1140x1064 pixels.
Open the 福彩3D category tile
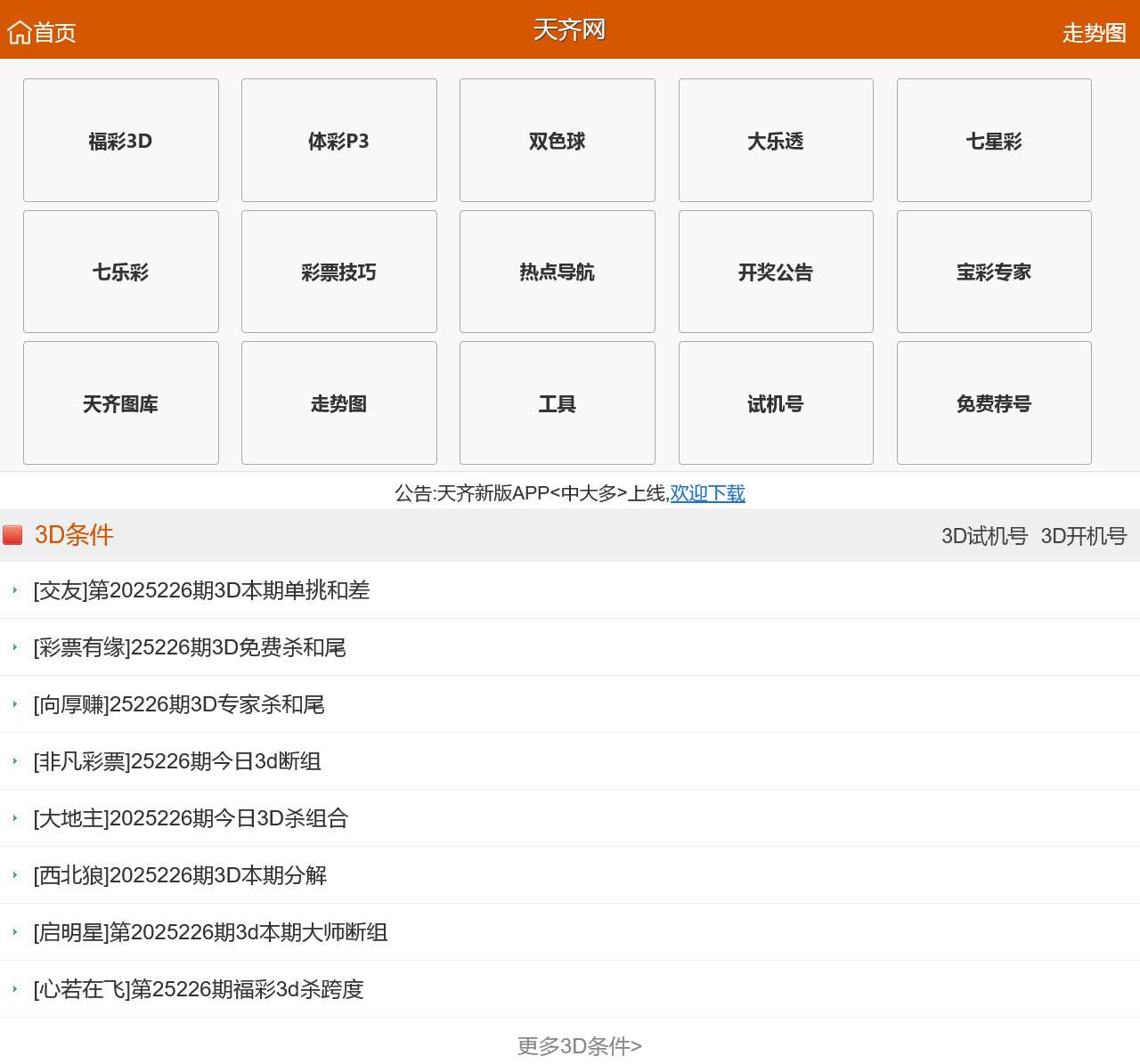click(121, 141)
